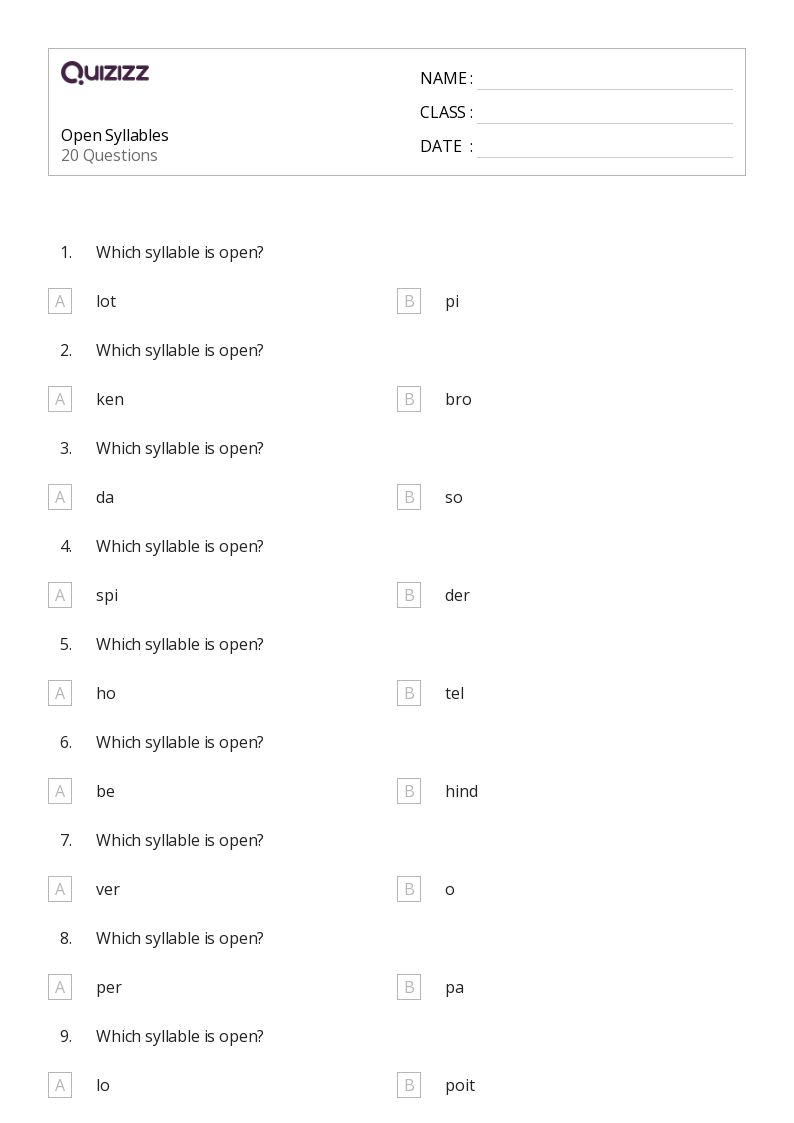
Task: Mark box B beside 'so'
Action: pos(409,497)
